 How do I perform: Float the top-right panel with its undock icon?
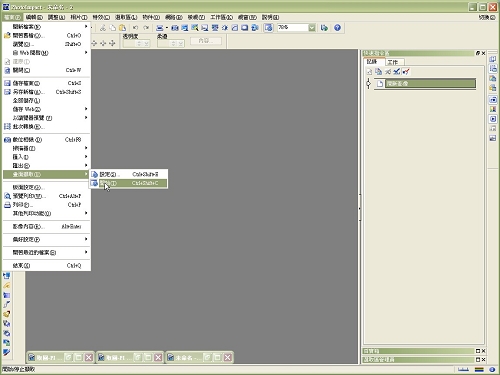click(x=478, y=53)
